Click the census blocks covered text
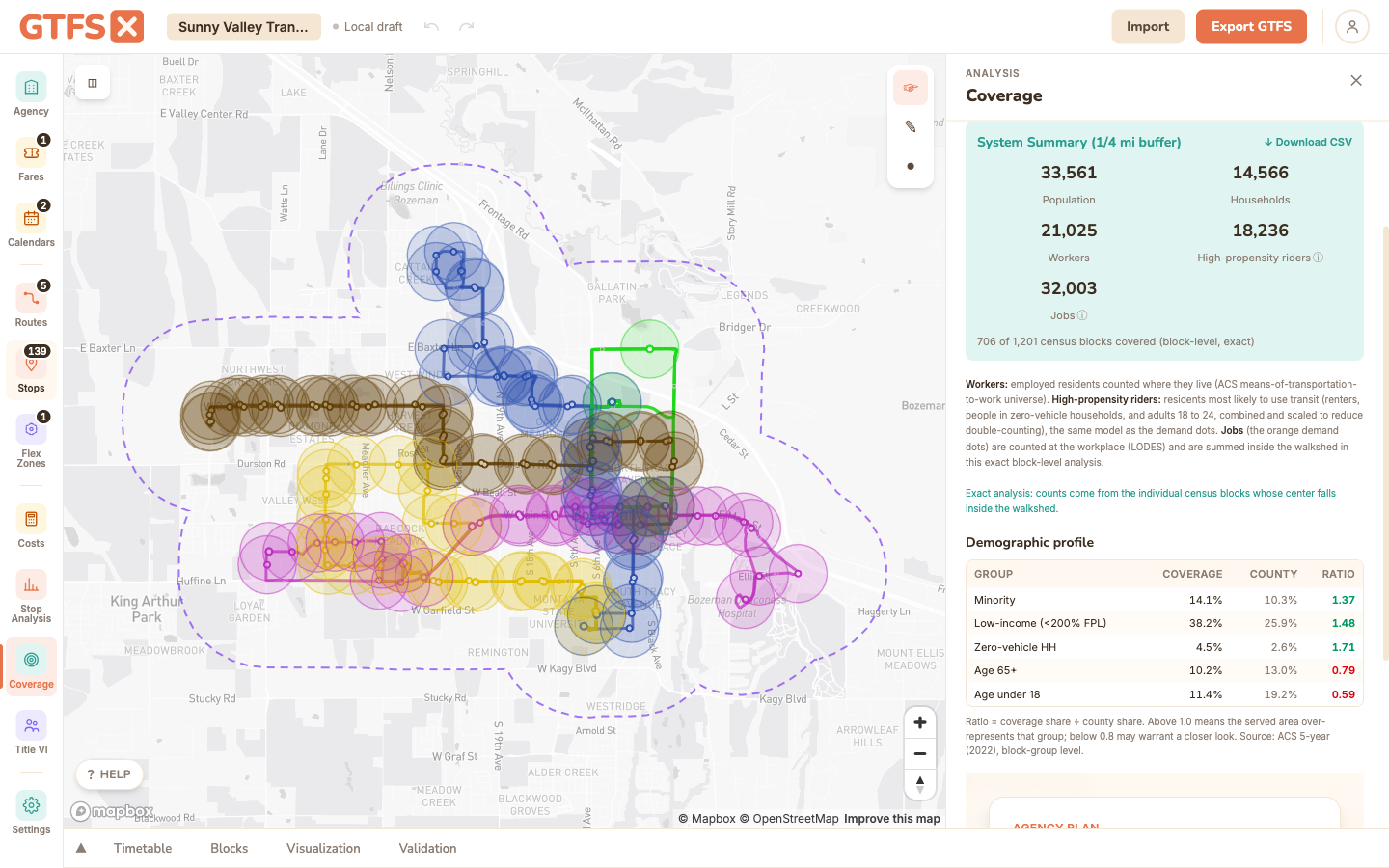Image resolution: width=1389 pixels, height=868 pixels. click(1115, 341)
